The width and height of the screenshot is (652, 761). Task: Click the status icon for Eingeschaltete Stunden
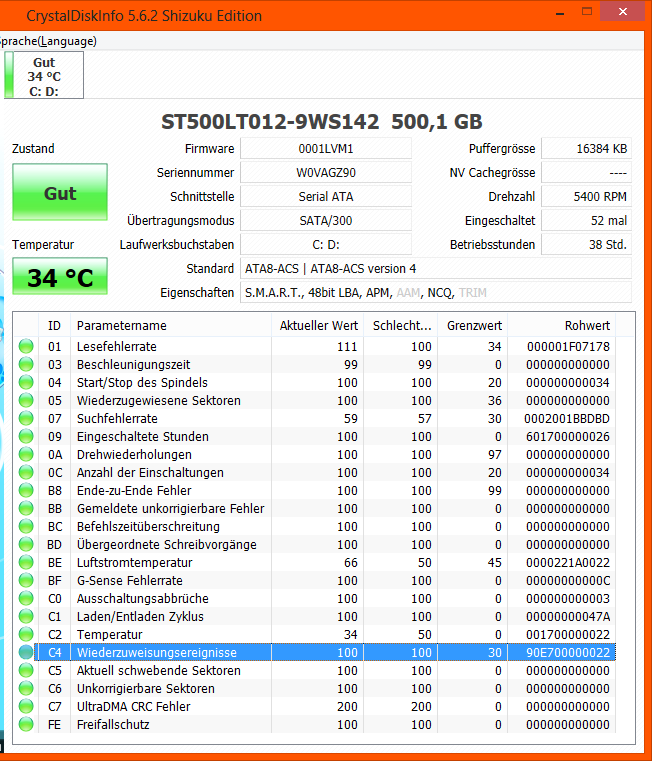tap(26, 436)
